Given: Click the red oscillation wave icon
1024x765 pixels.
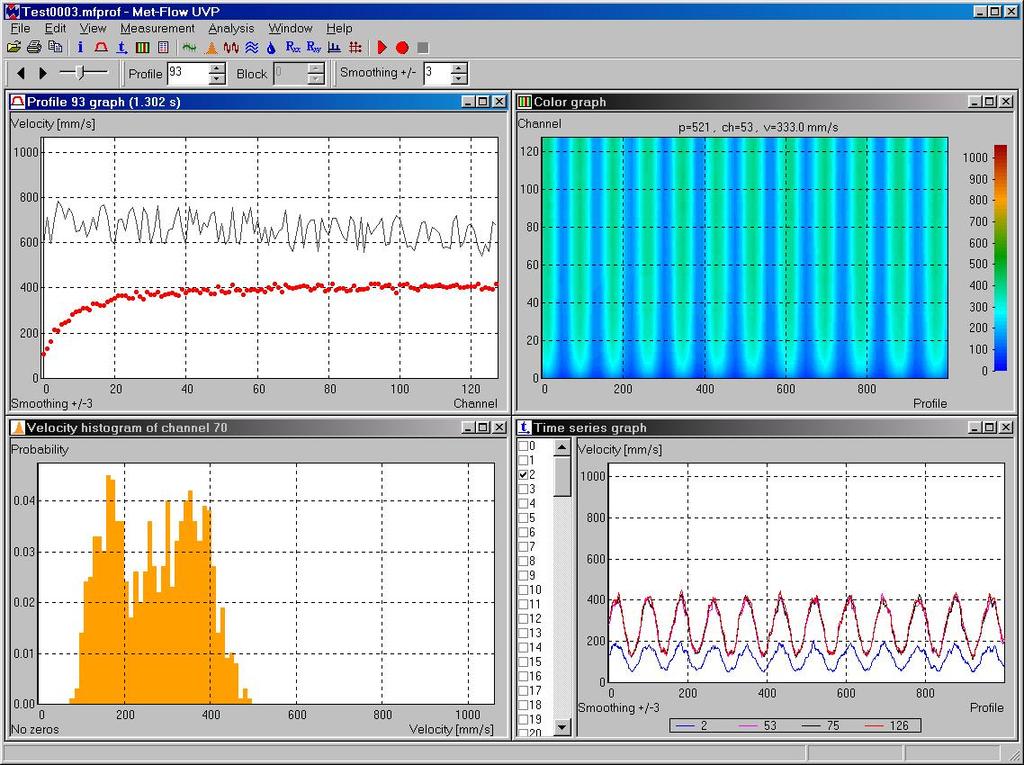Looking at the screenshot, I should (231, 48).
